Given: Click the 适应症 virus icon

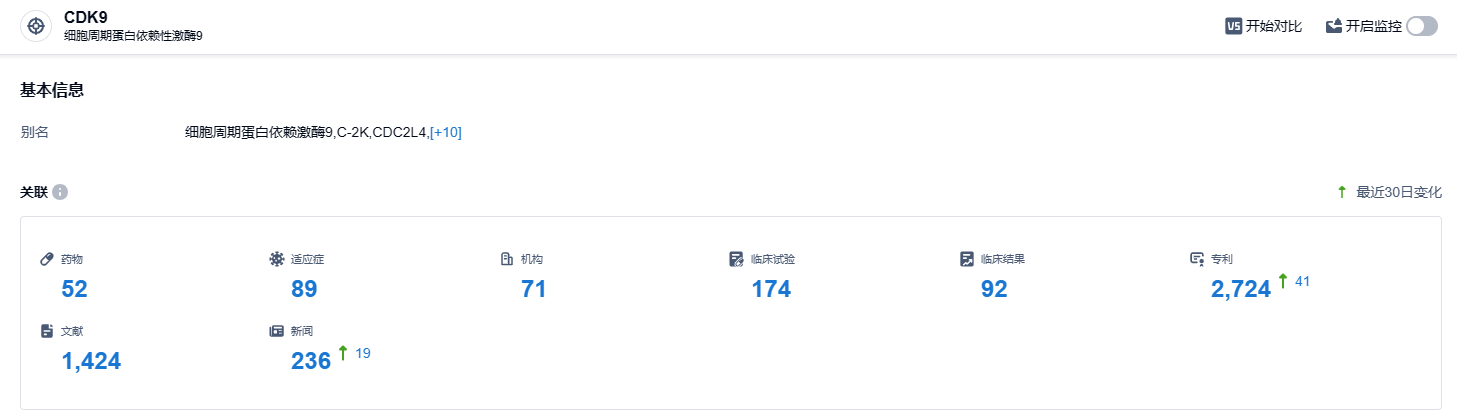Looking at the screenshot, I should point(277,259).
